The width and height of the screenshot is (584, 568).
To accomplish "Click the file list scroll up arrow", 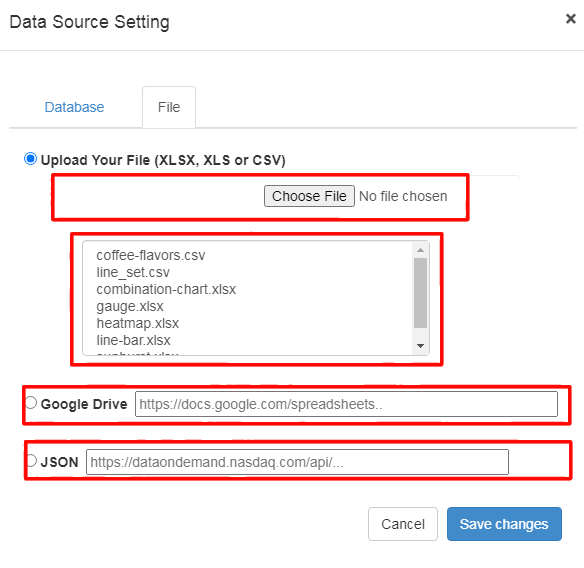I will coord(420,250).
